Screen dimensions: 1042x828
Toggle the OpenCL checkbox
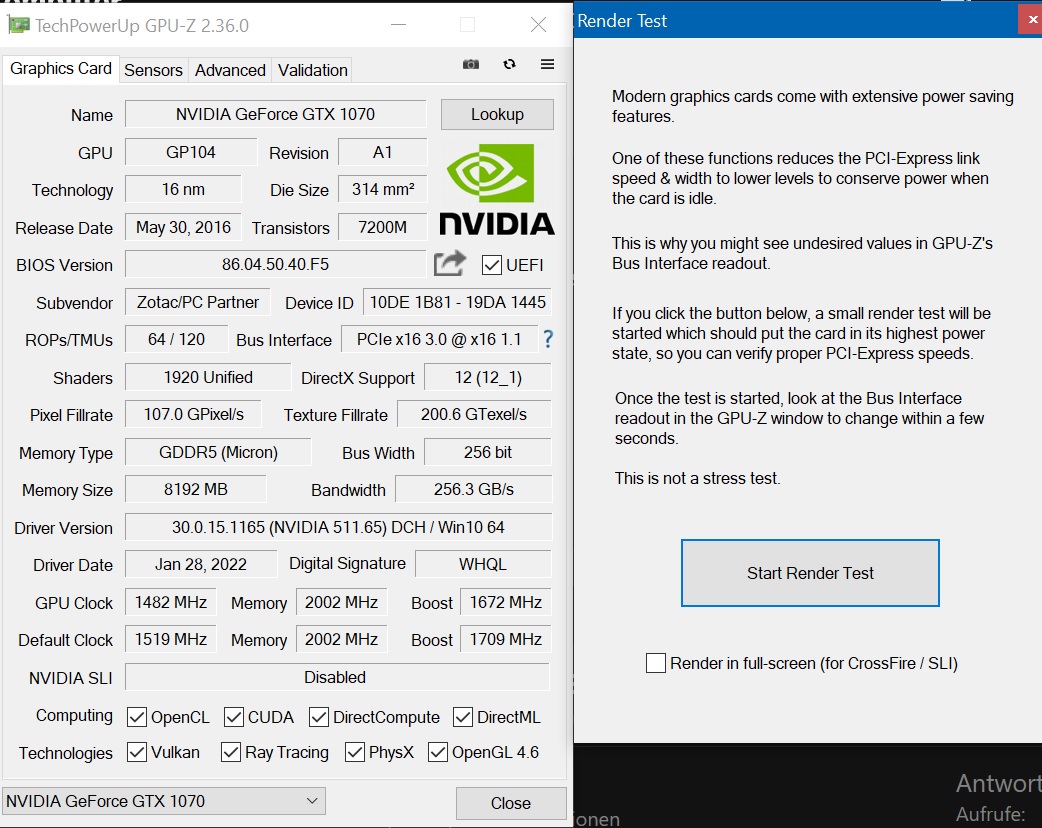tap(137, 717)
